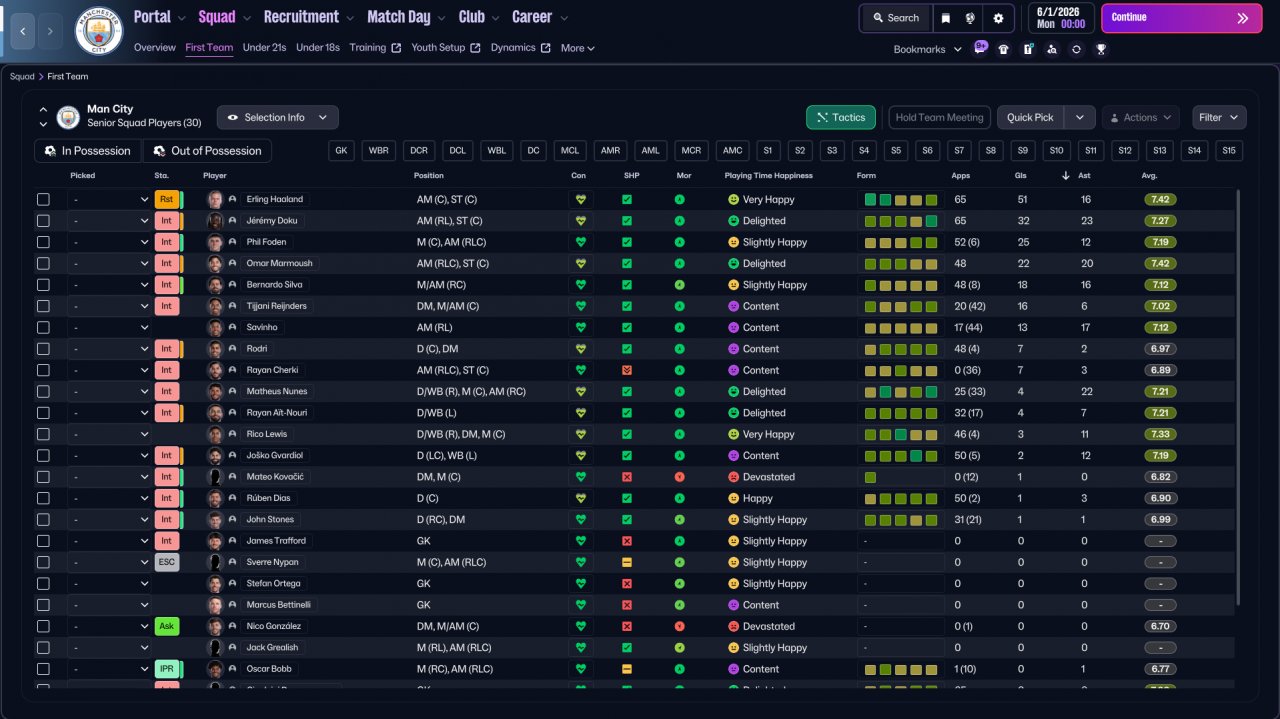Image resolution: width=1280 pixels, height=719 pixels.
Task: Assign the GK position slot
Action: click(x=342, y=151)
